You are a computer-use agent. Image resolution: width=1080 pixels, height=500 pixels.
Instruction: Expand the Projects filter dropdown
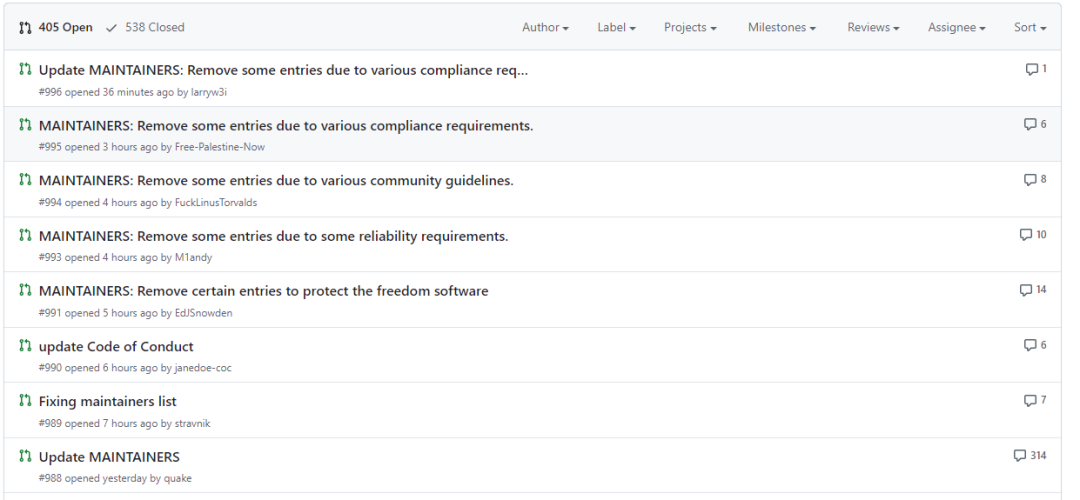(689, 28)
